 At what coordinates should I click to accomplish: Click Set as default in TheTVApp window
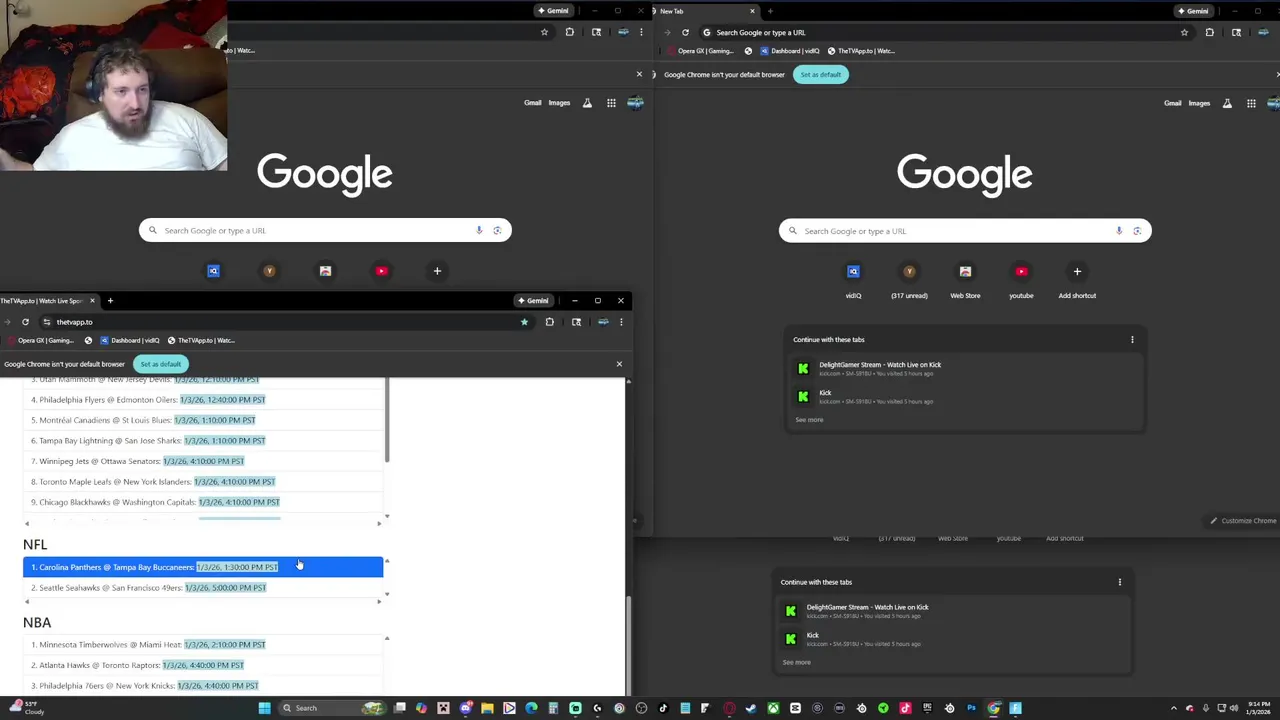[x=160, y=364]
